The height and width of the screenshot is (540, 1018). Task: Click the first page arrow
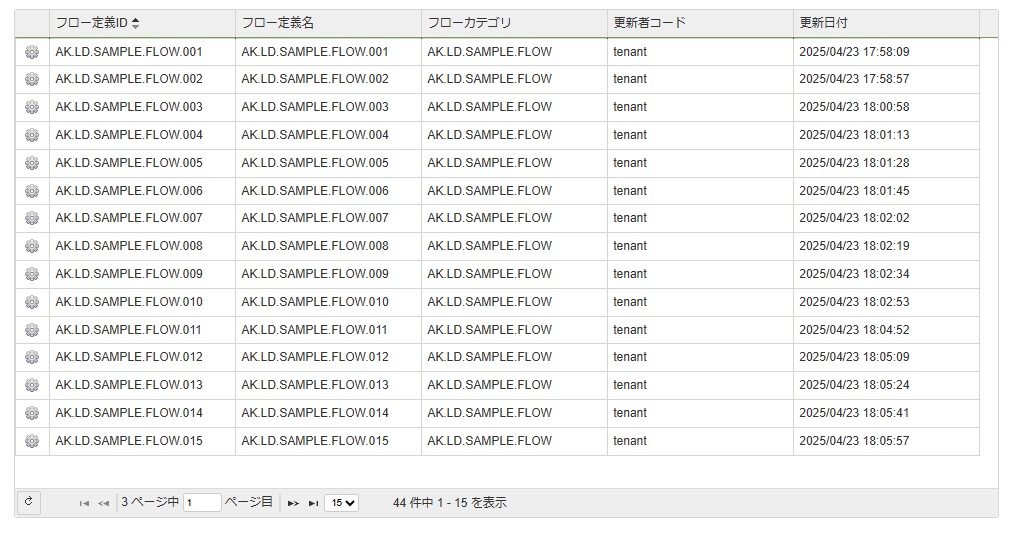pyautogui.click(x=84, y=503)
